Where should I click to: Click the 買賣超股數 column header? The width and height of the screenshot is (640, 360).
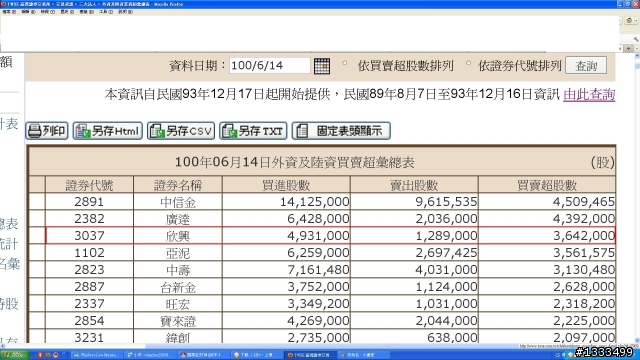tap(547, 185)
